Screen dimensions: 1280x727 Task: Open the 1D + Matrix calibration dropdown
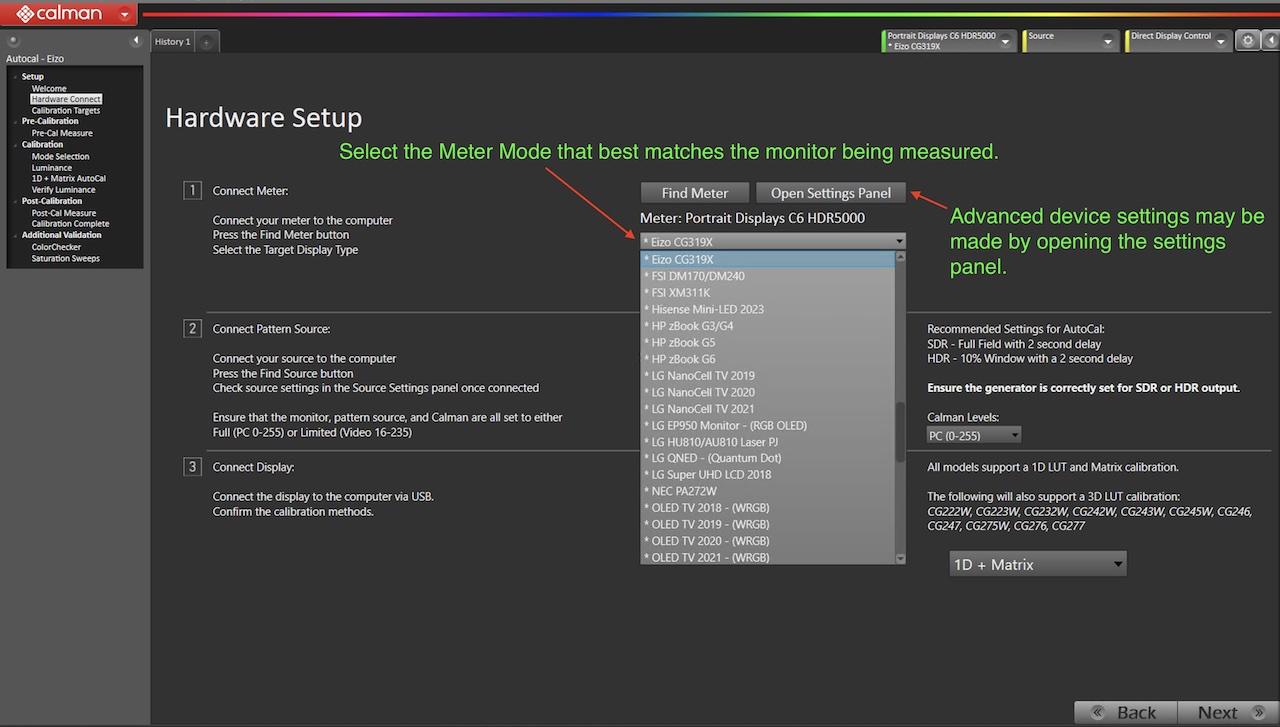[1038, 564]
